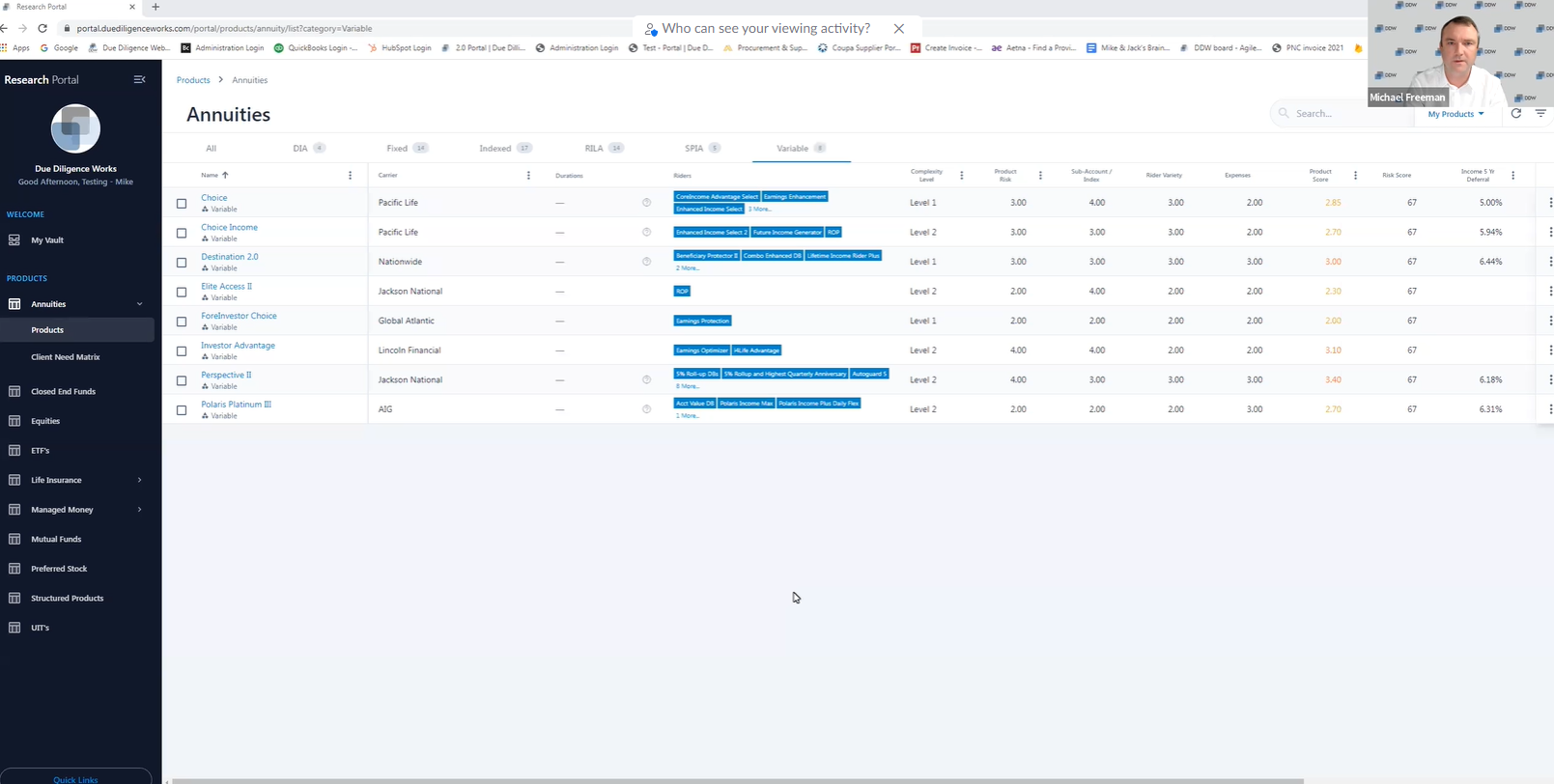Switch to the Fixed tab
This screenshot has width=1554, height=784.
407,148
